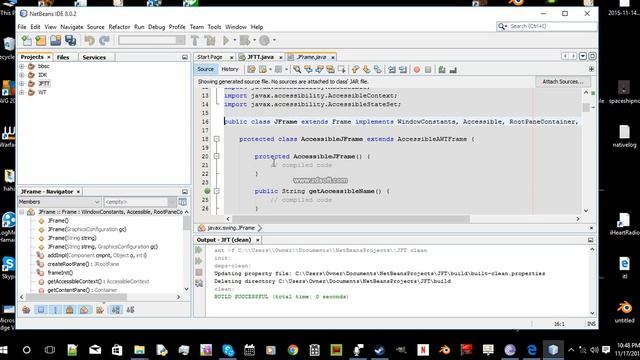Click the Build Project hammer icon
This screenshot has width=640, height=360.
[195, 40]
